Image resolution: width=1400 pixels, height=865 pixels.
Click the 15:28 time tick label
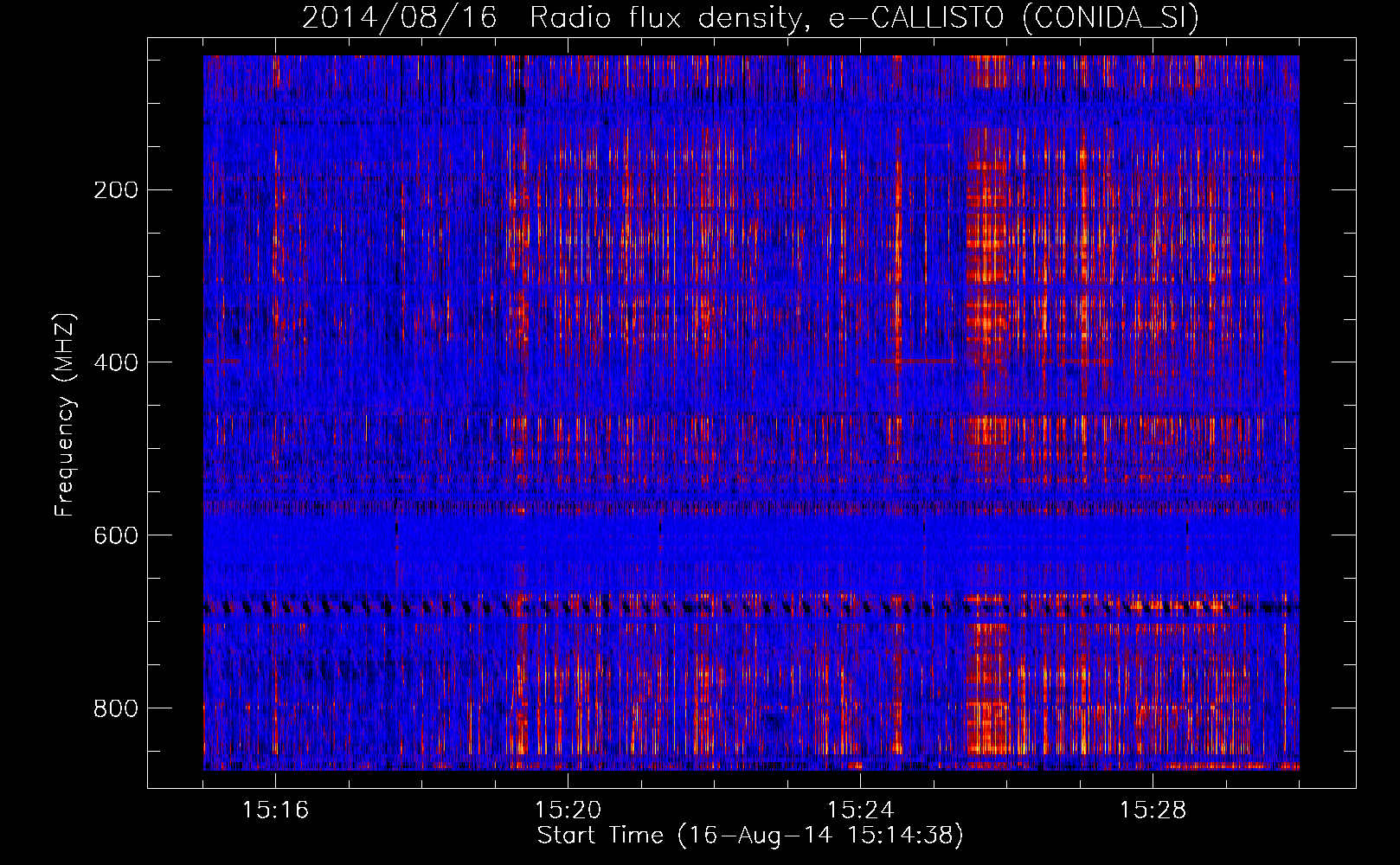tap(1153, 811)
